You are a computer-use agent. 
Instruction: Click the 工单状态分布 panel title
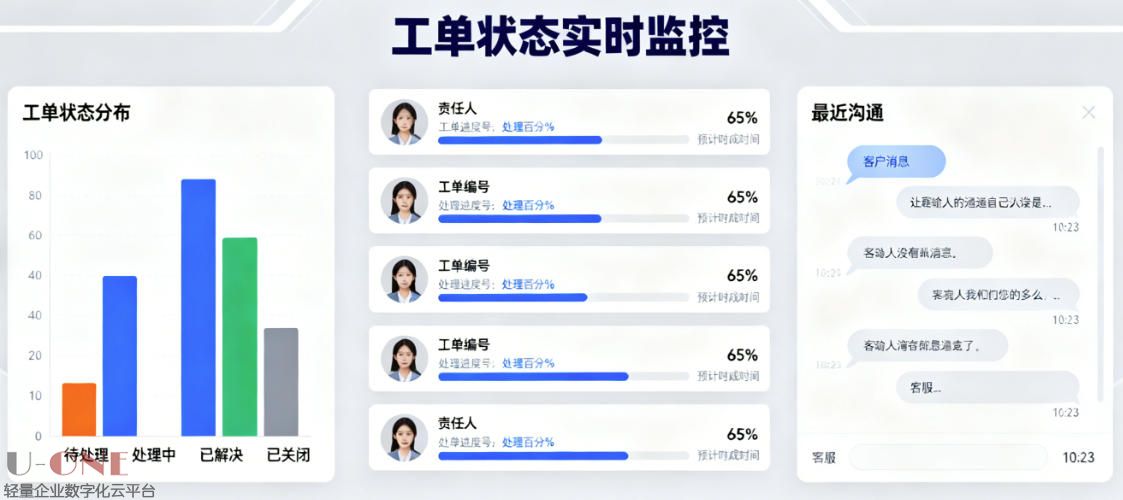point(76,113)
